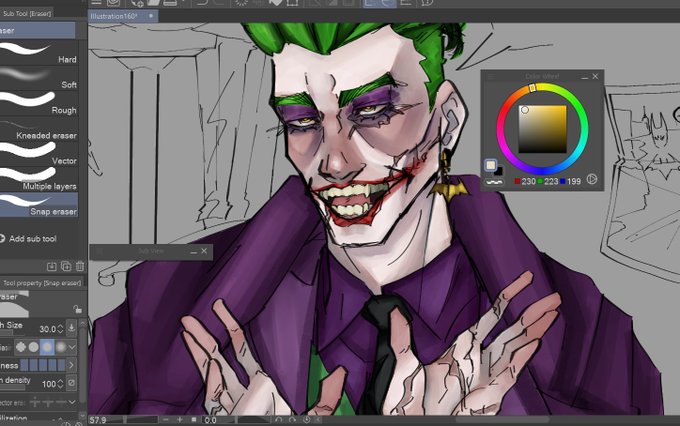Select the second anti-aliasing option (weak)
This screenshot has width=680, height=426.
[33, 347]
